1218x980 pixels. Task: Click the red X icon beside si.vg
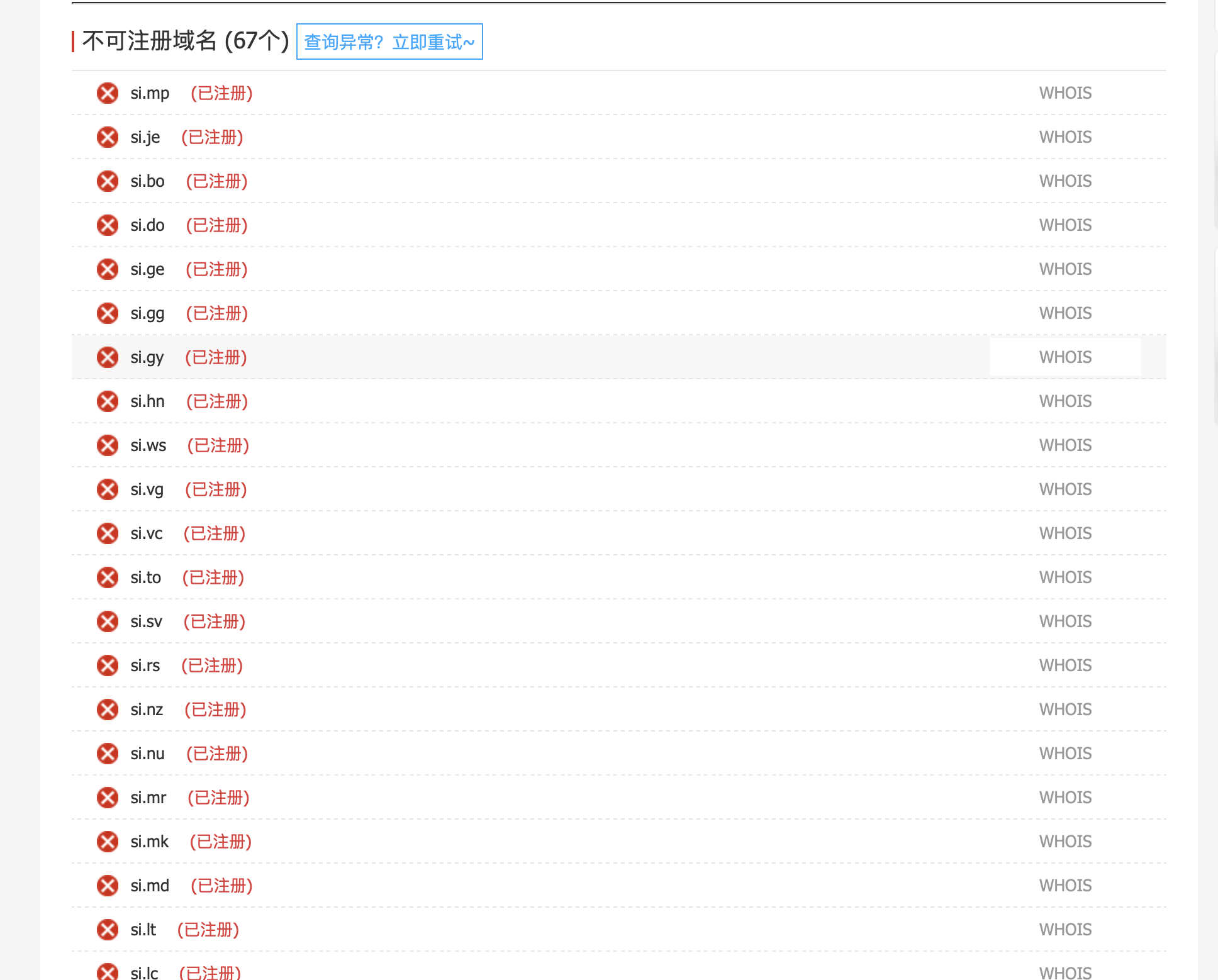(108, 489)
